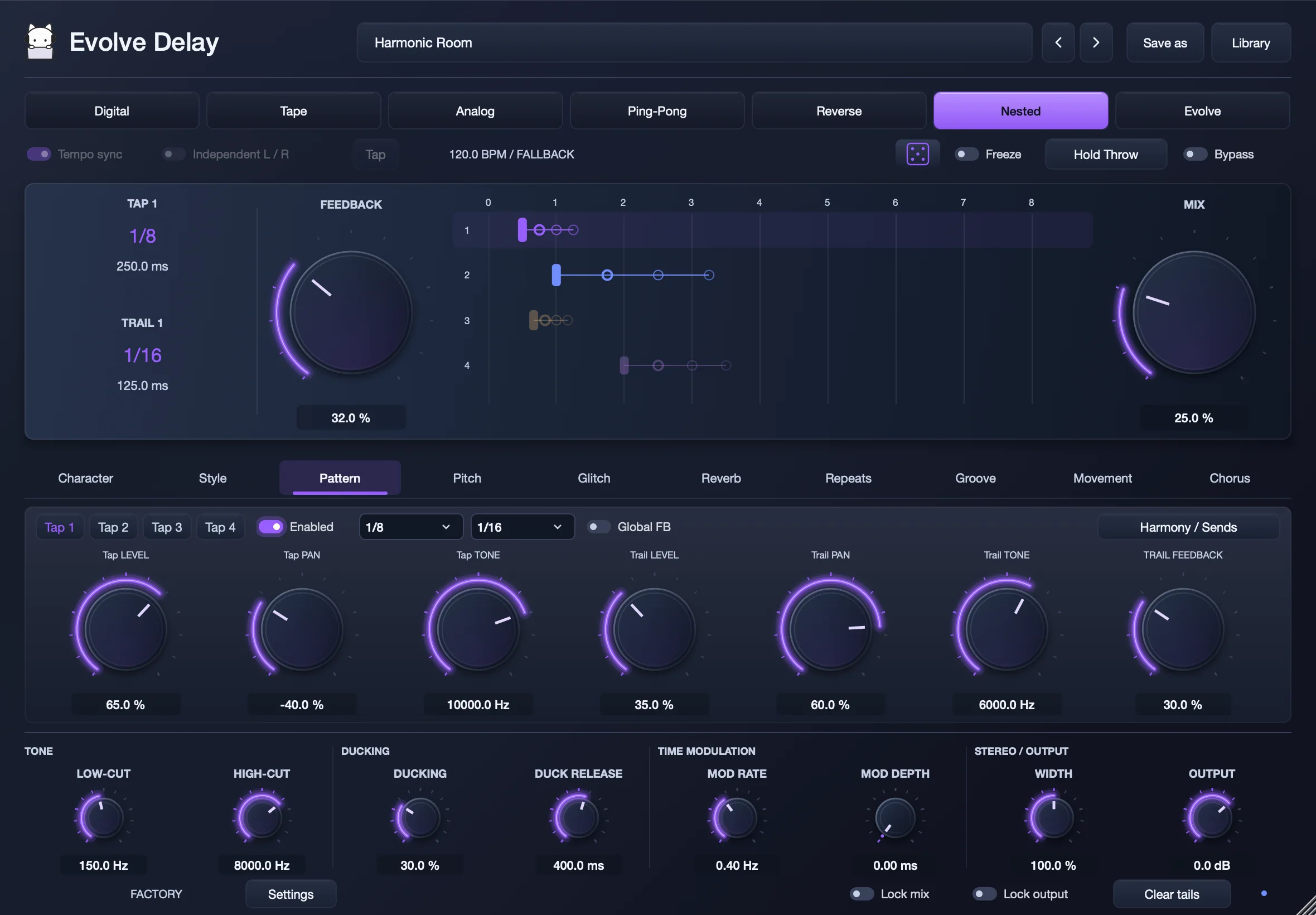Click the blue status dot indicator
Screen dimensions: 1316x915
click(1264, 893)
